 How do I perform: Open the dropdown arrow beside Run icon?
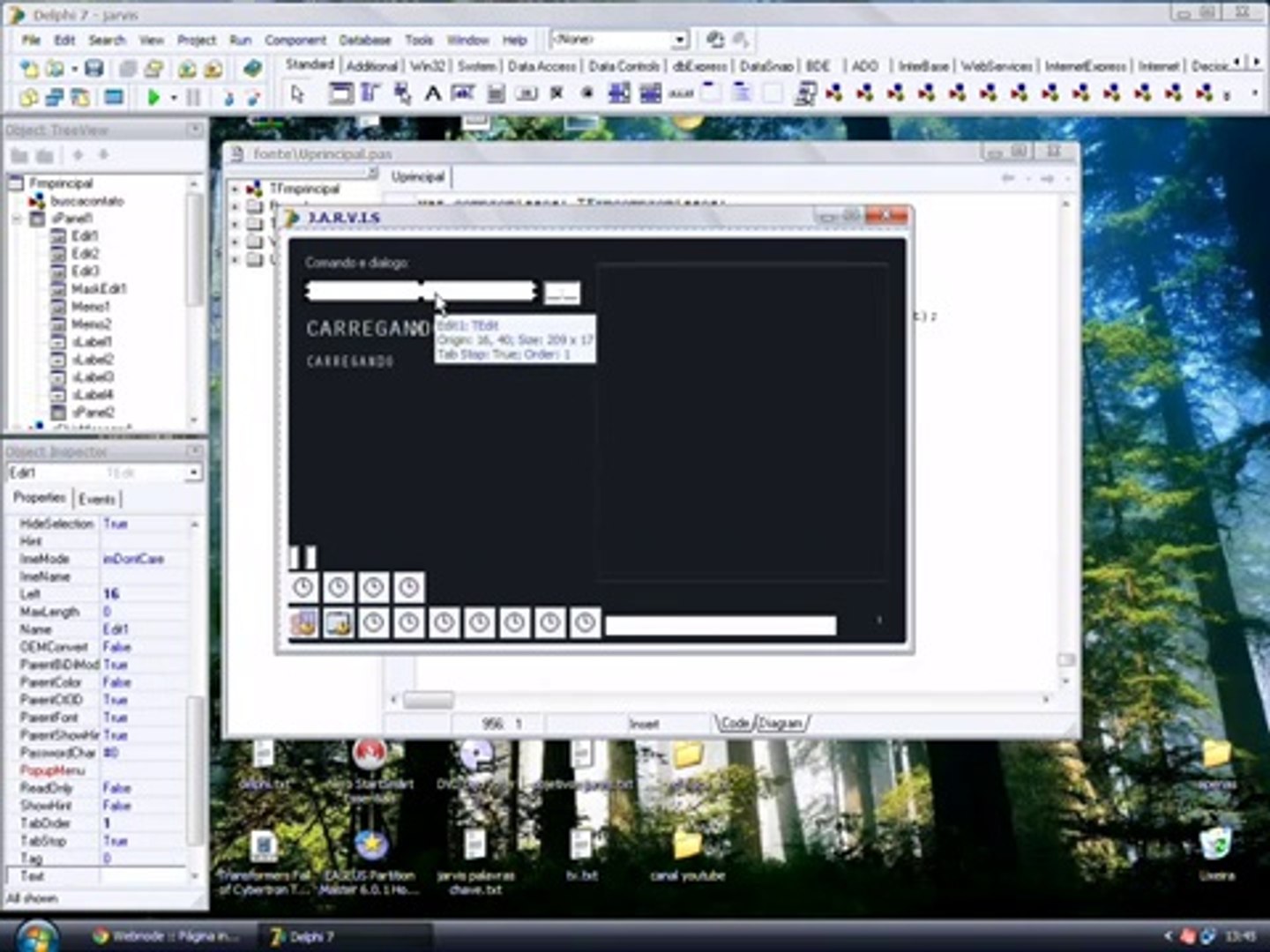pos(174,98)
